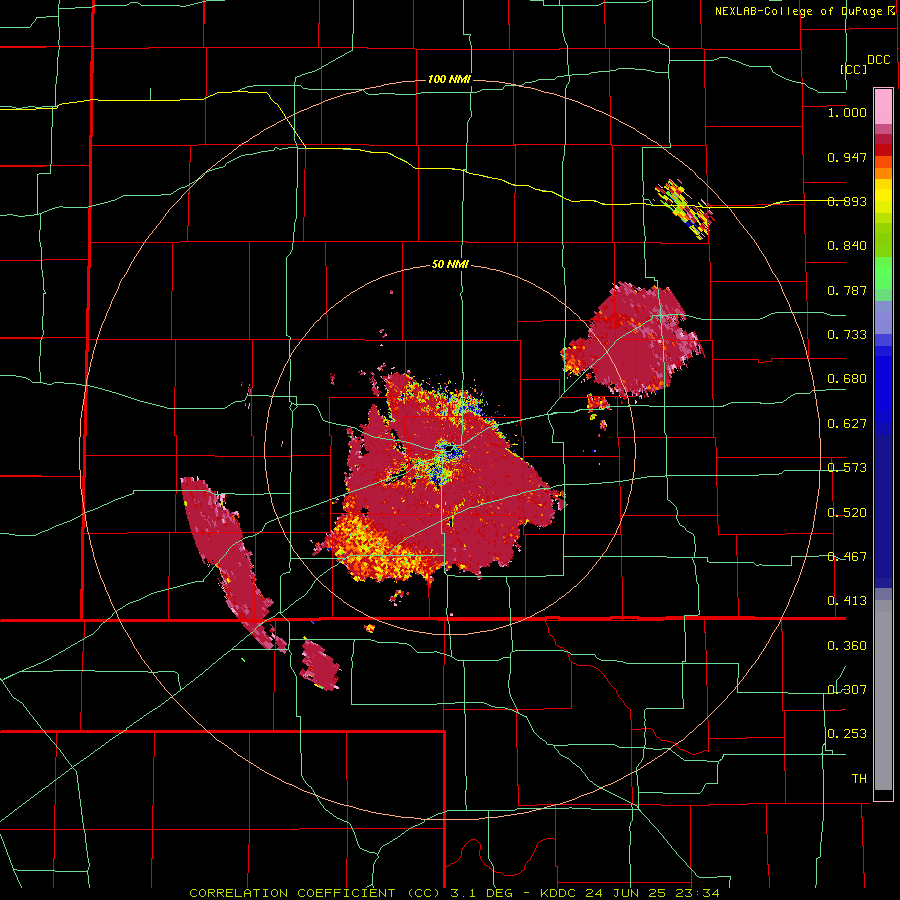Pick the light pink color at scale top
Viewport: 900px width, 900px height.
883,107
